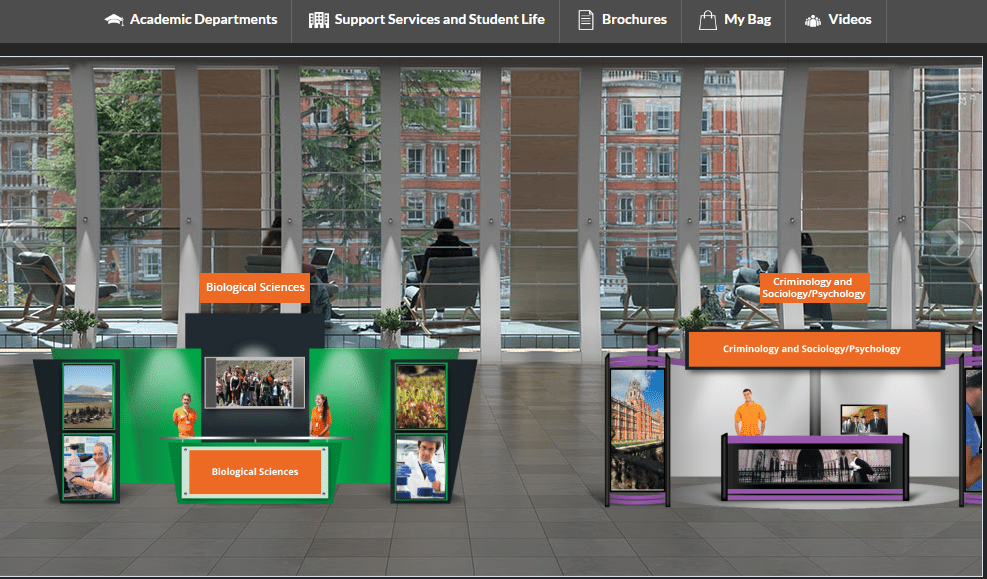Viewport: 987px width, 579px height.
Task: Select the Biological Sciences desk sign
Action: click(254, 472)
